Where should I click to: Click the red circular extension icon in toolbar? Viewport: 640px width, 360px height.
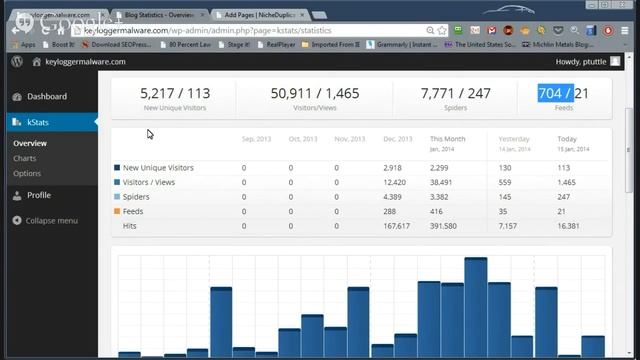[608, 30]
